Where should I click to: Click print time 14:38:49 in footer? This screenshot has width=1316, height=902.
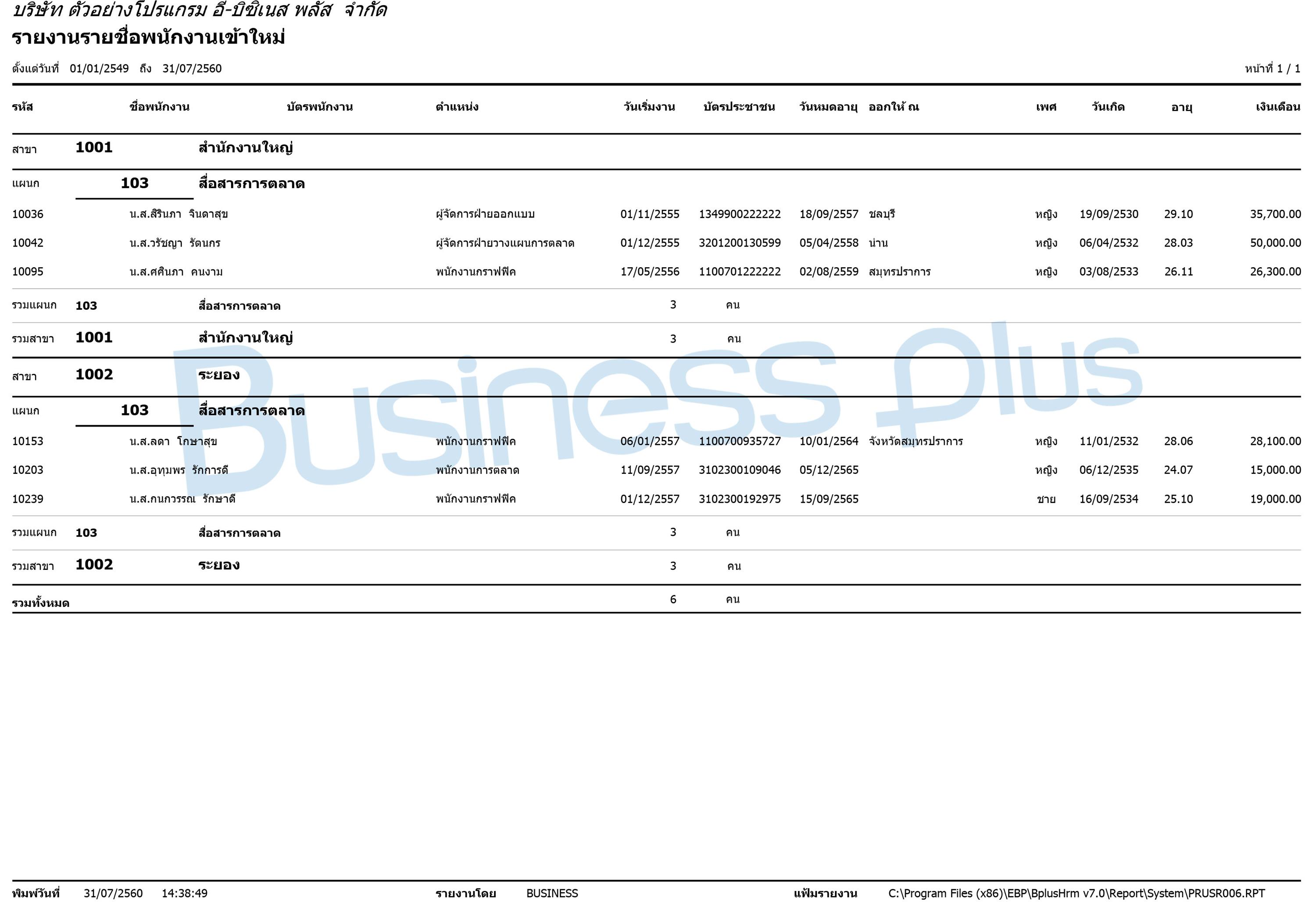coord(185,893)
